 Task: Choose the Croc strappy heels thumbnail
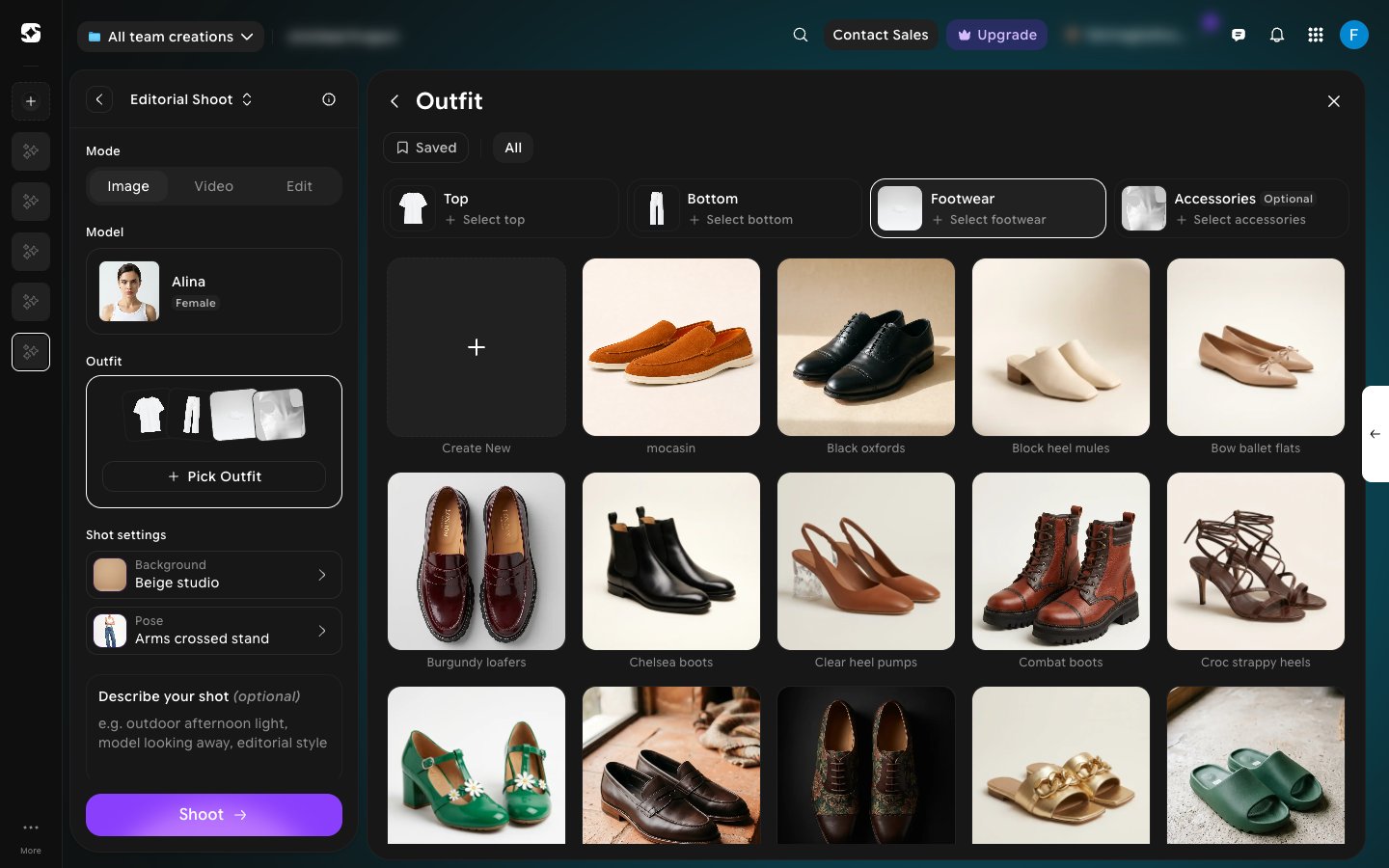coord(1256,561)
